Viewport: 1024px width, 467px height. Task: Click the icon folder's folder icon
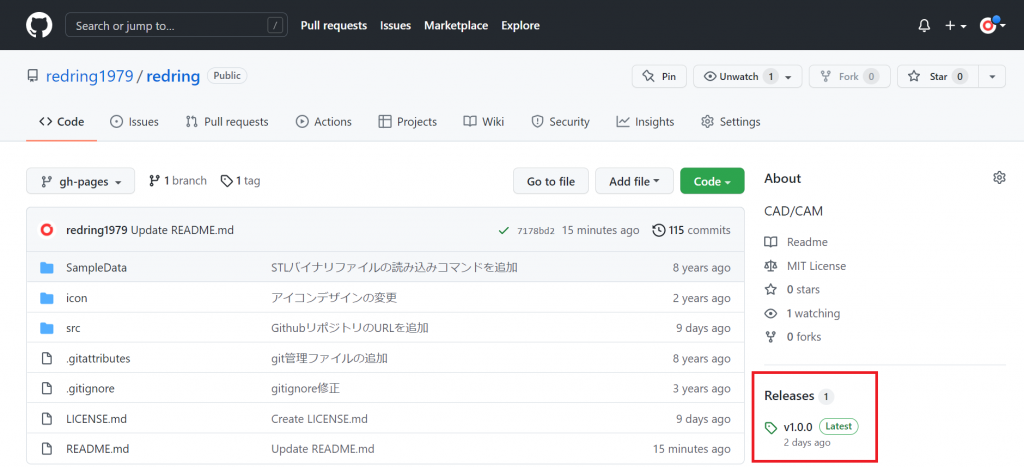pos(46,298)
